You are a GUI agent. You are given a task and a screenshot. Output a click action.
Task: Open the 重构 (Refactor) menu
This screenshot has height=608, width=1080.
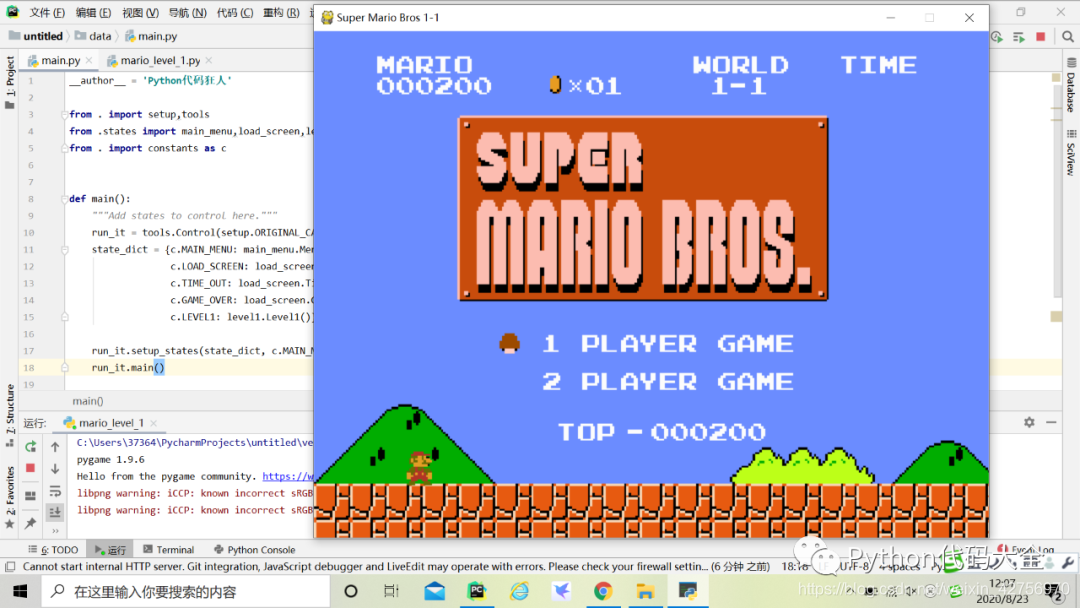(x=282, y=13)
